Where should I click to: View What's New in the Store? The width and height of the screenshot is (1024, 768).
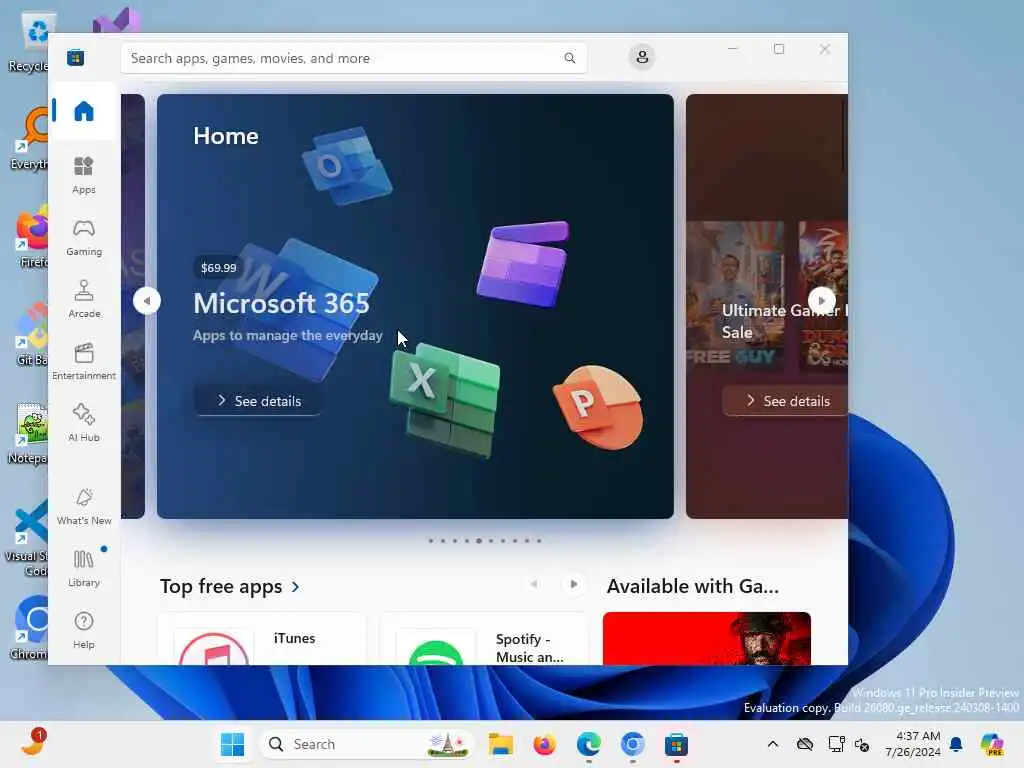click(84, 507)
